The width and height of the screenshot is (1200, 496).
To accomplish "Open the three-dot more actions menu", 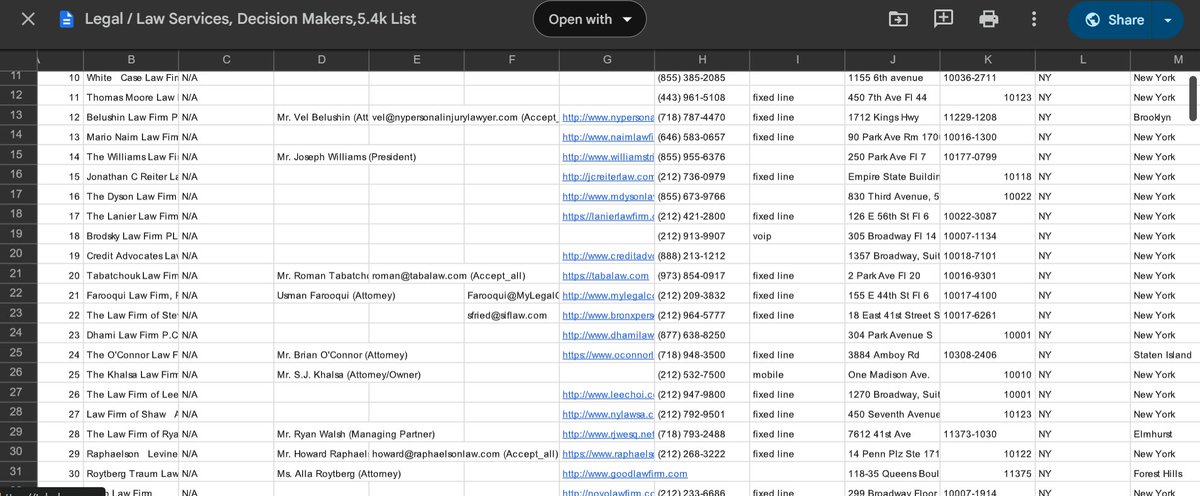I will (x=1034, y=19).
